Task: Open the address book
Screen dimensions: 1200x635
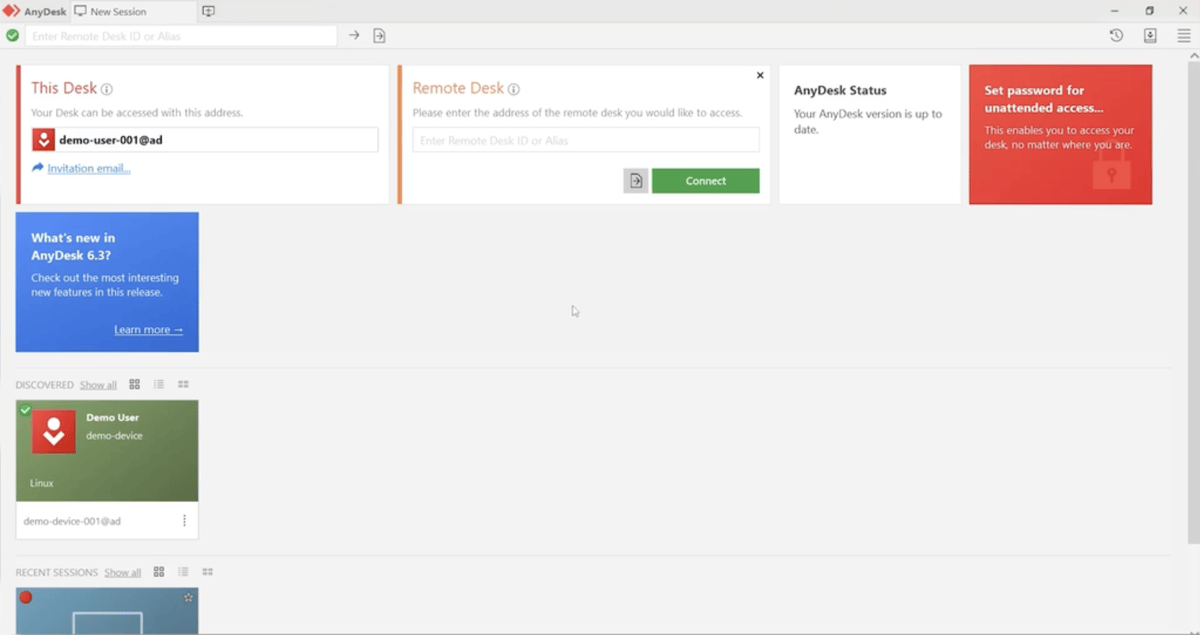Action: (x=1149, y=35)
